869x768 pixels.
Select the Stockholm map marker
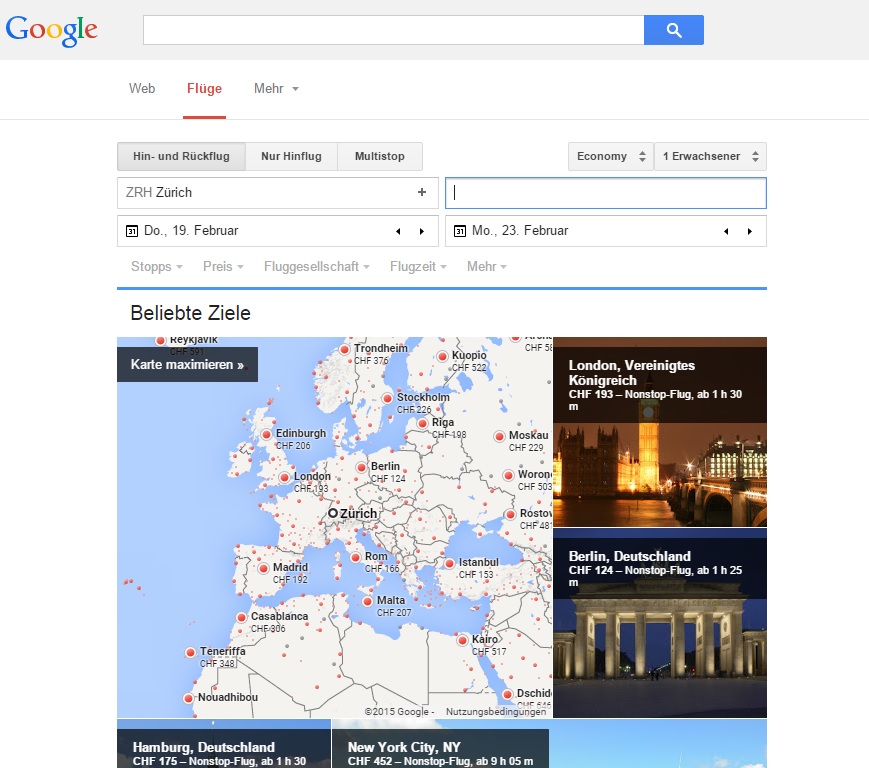[x=387, y=398]
